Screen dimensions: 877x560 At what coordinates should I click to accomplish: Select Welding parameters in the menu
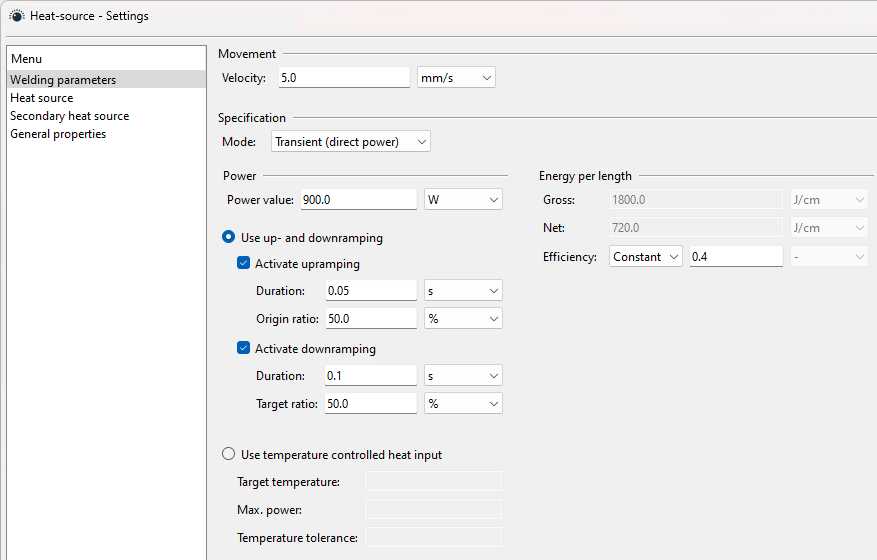[106, 79]
